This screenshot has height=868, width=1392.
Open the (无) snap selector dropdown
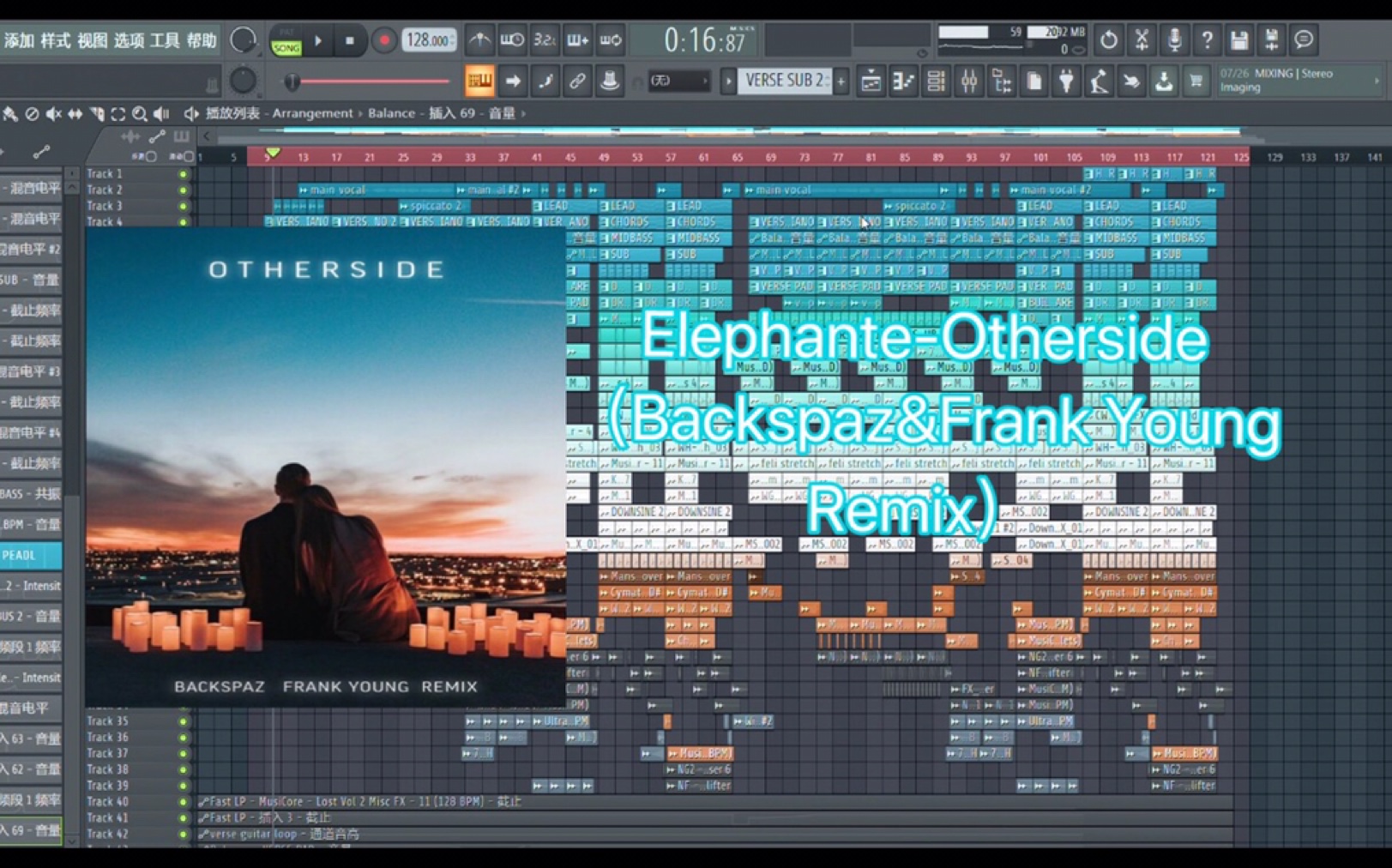pyautogui.click(x=678, y=81)
